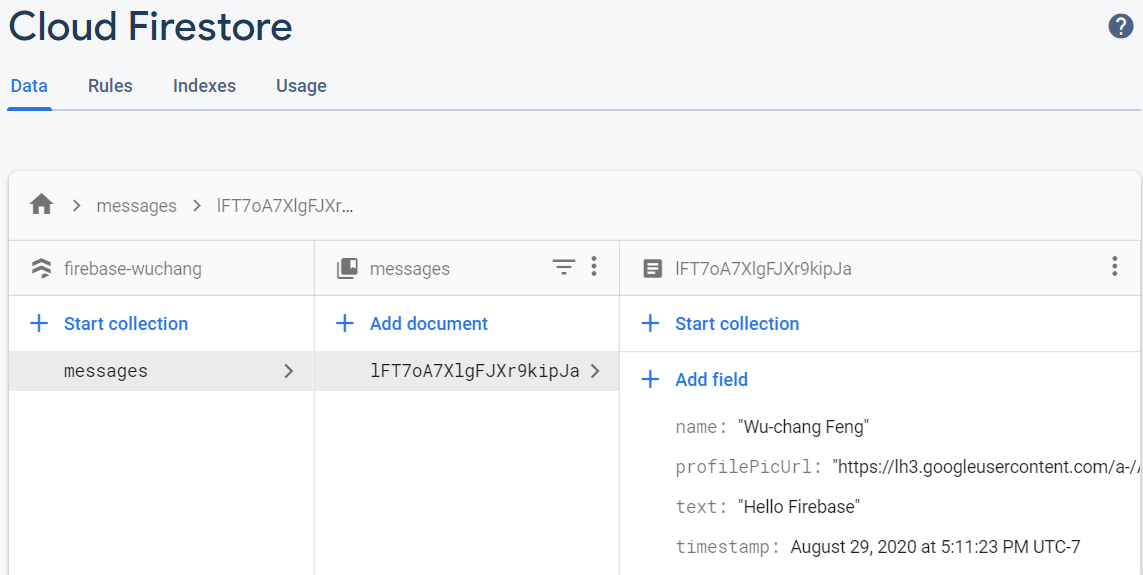This screenshot has height=575, width=1143.
Task: Click the plus icon beside Add field
Action: pyautogui.click(x=650, y=379)
